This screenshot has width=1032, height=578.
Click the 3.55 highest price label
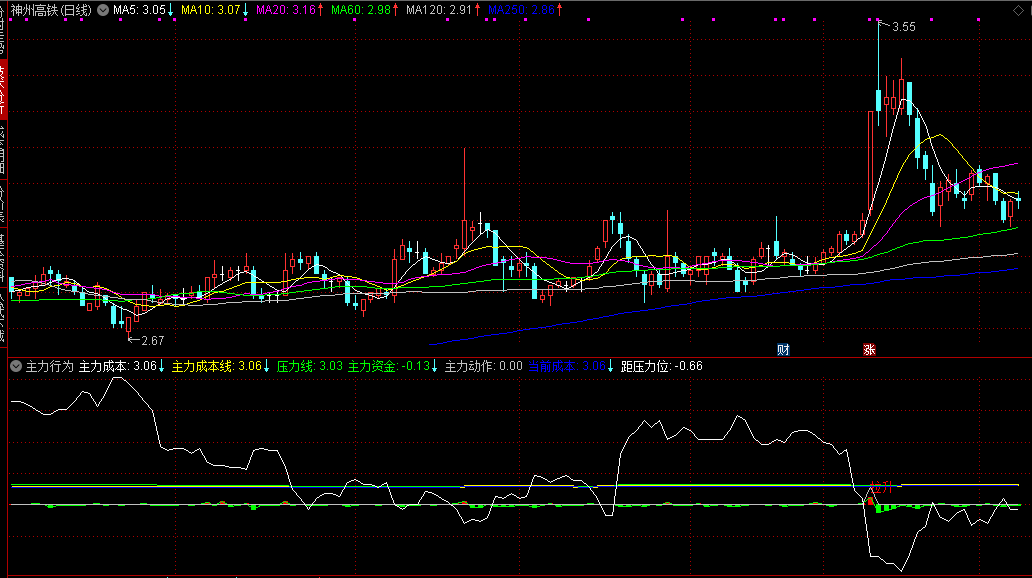coord(904,27)
